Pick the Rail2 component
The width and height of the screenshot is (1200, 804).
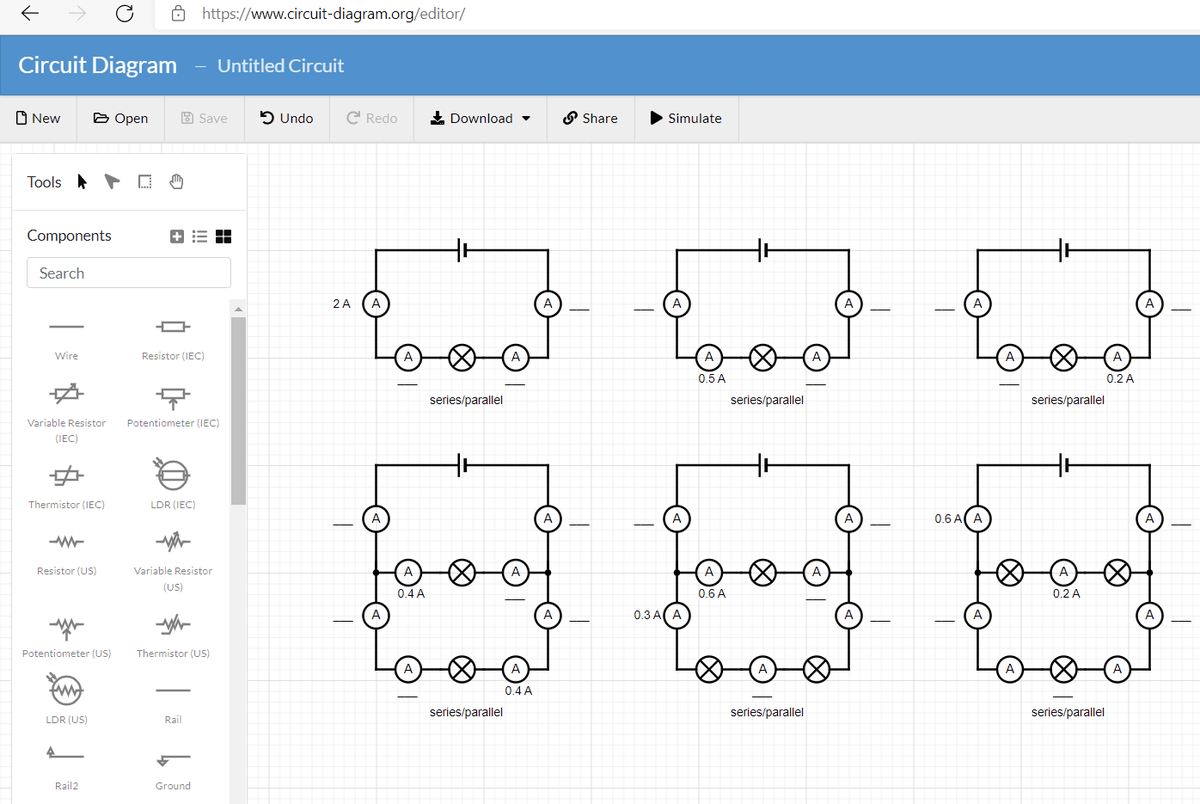pyautogui.click(x=67, y=767)
